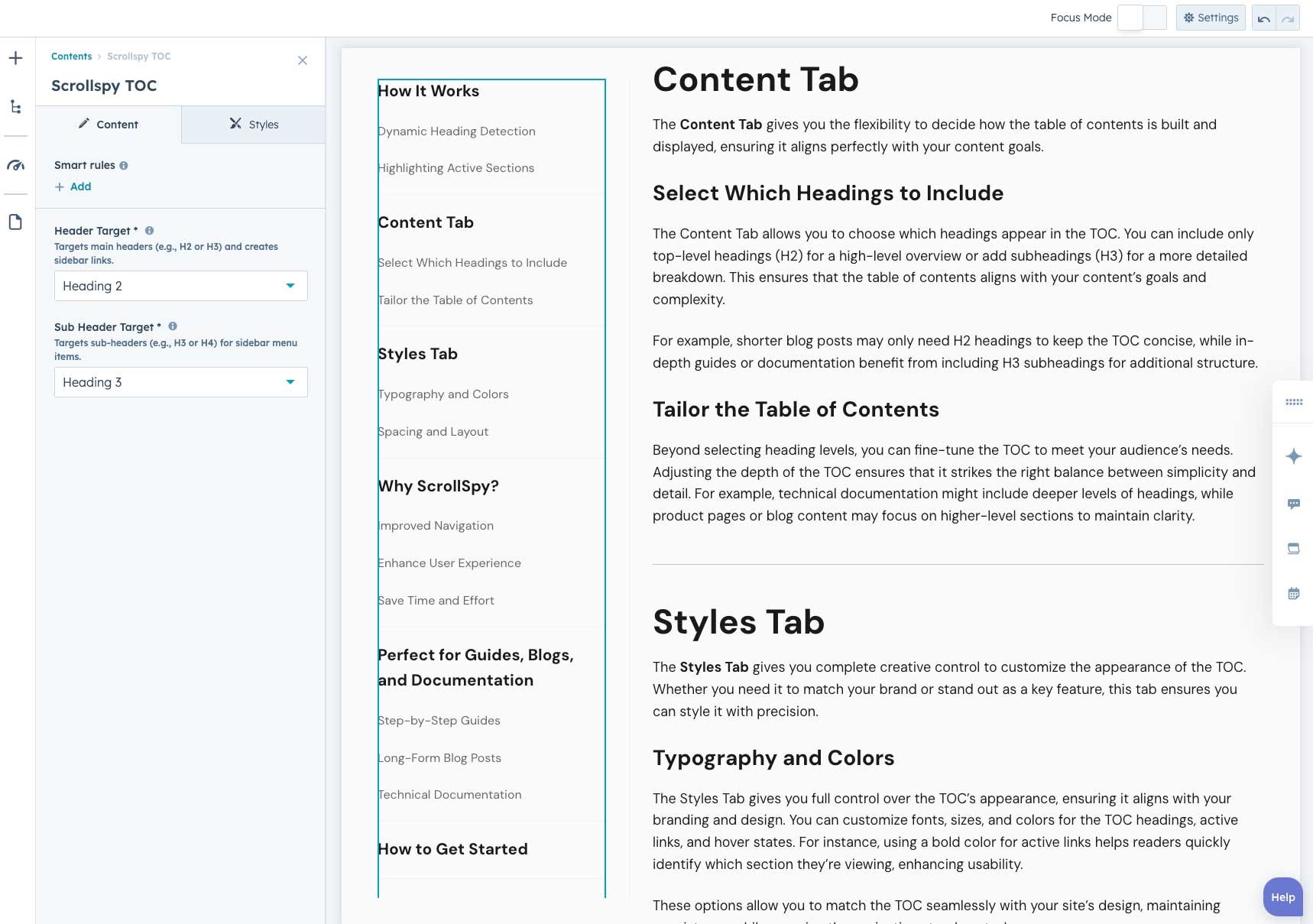Open the Header Target Heading 2 dropdown
The image size is (1313, 924).
pos(181,286)
